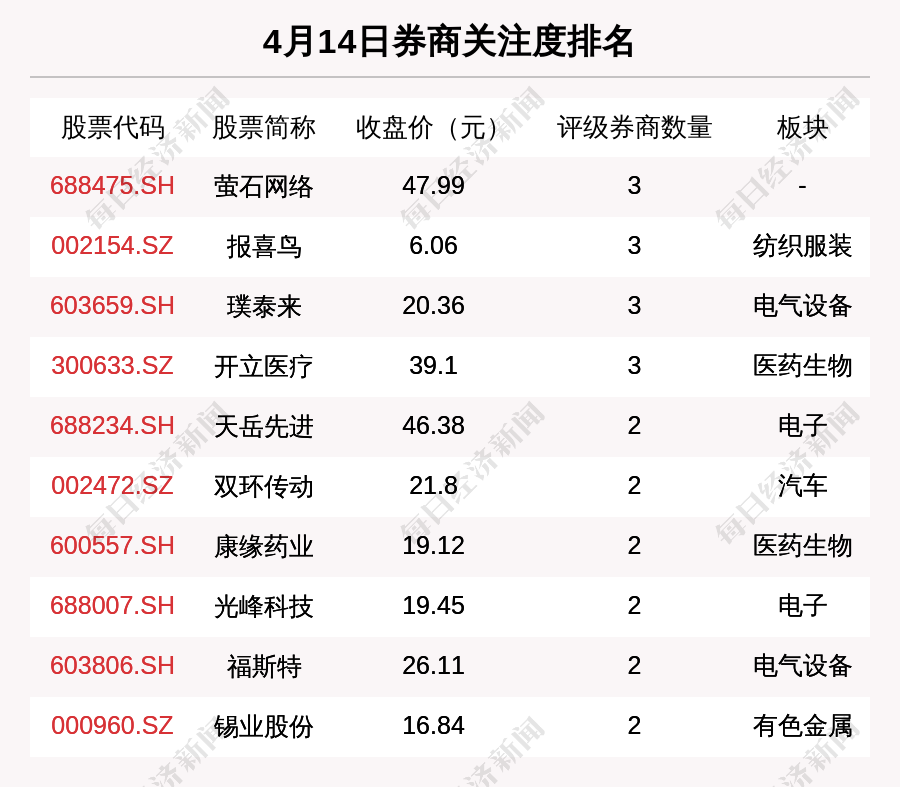Click closing price 26.11

(433, 666)
